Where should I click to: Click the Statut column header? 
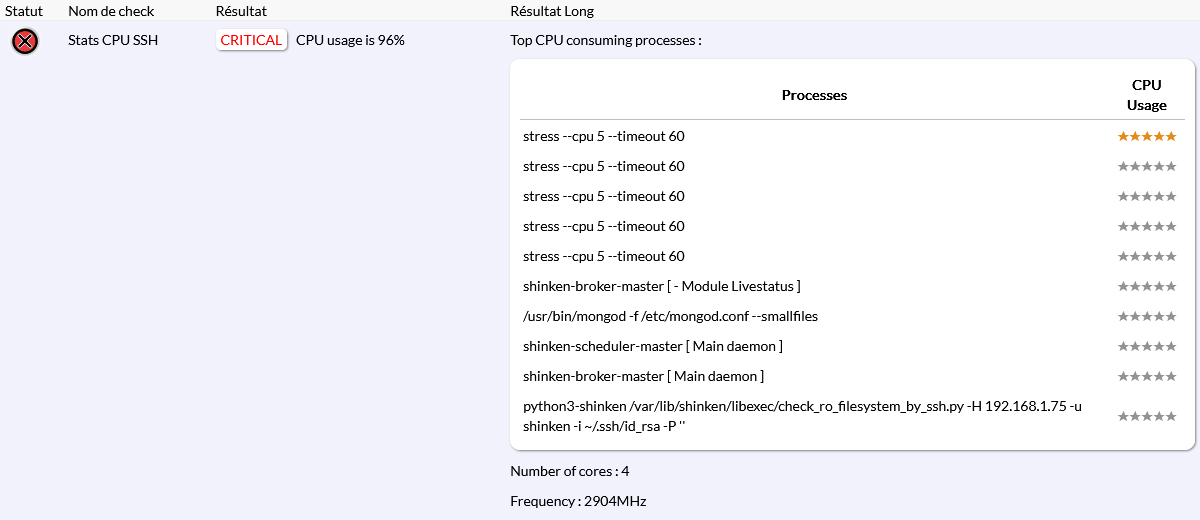click(24, 10)
